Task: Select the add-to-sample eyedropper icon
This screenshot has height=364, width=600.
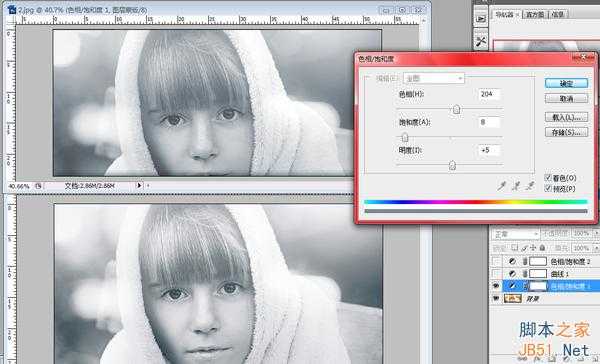Action: pos(516,186)
